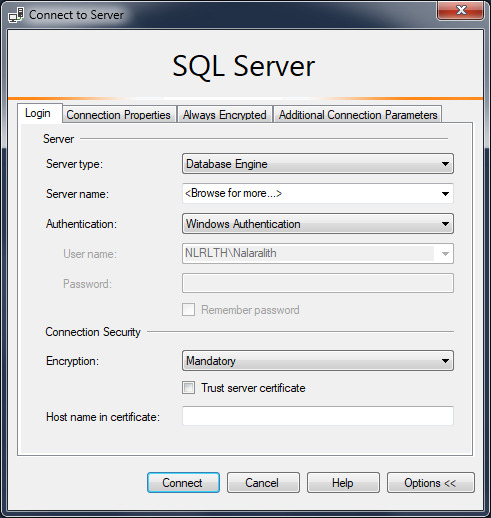Switch to the Connection Properties tab
The image size is (491, 518).
[119, 115]
